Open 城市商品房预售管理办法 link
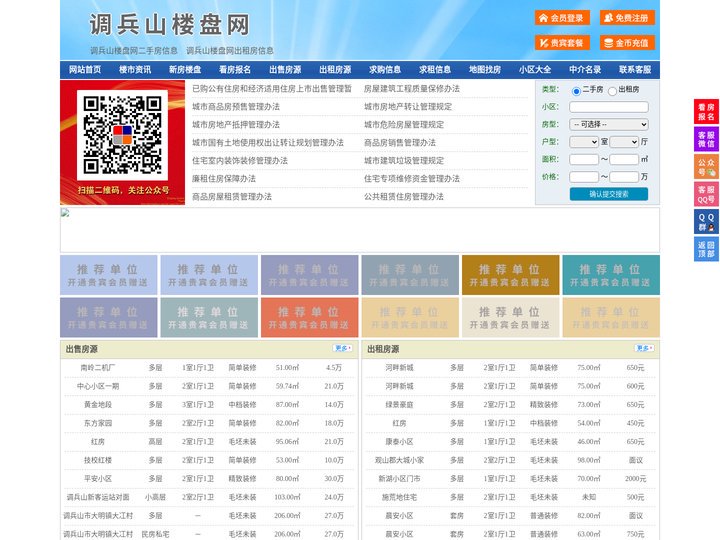The image size is (720, 540). click(x=236, y=107)
